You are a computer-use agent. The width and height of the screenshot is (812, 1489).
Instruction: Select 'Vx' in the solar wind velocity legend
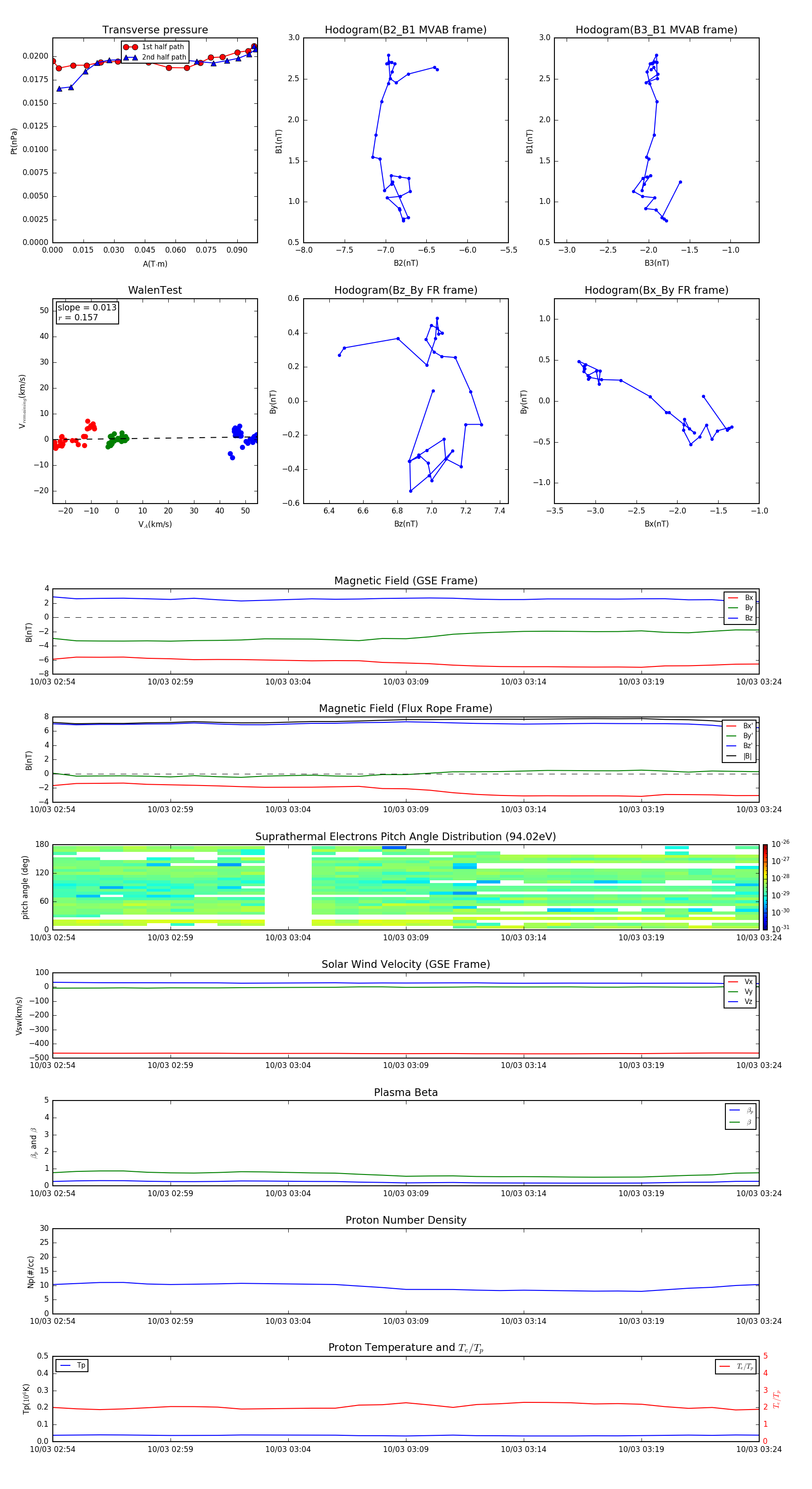point(740,981)
